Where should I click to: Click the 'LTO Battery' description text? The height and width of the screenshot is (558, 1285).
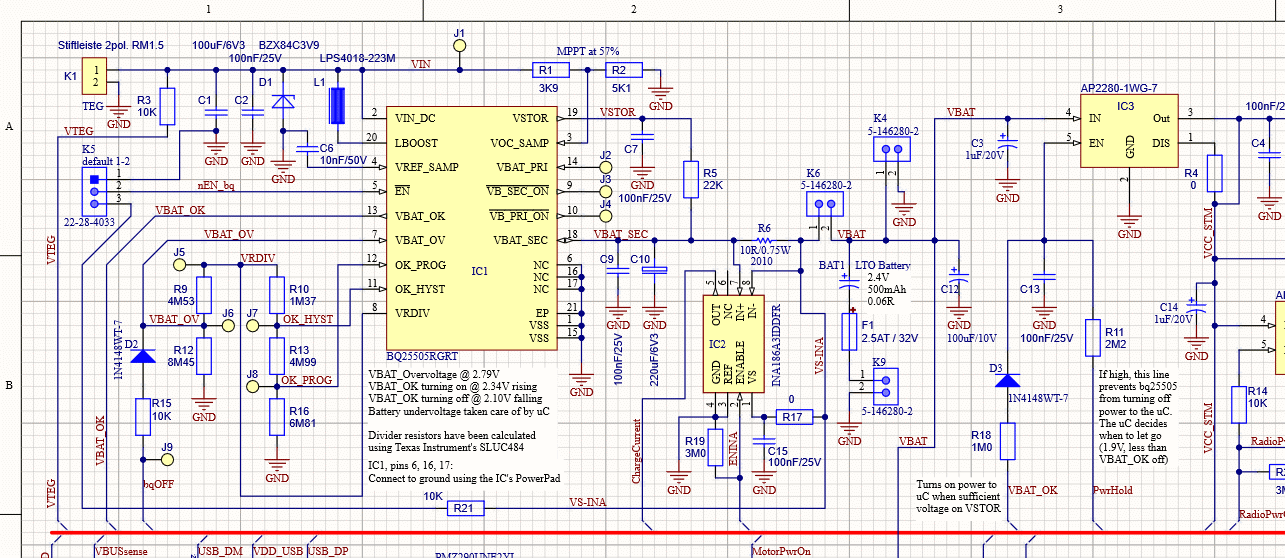click(x=885, y=266)
